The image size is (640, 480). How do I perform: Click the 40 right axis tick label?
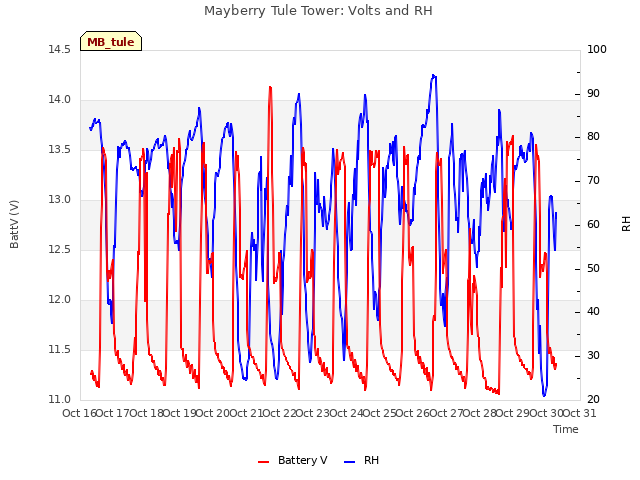(593, 312)
